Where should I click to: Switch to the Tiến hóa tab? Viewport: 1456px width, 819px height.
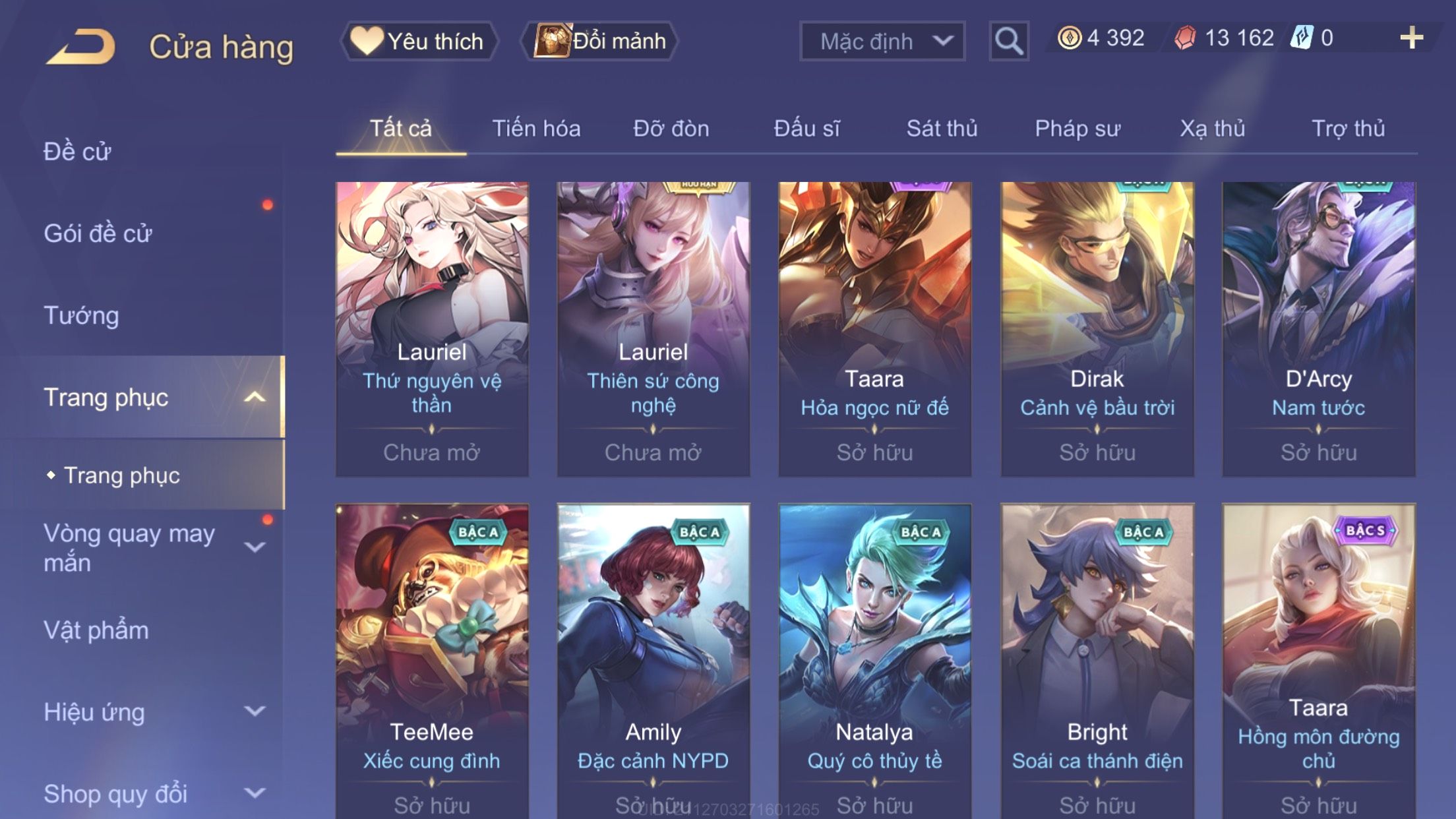(536, 128)
